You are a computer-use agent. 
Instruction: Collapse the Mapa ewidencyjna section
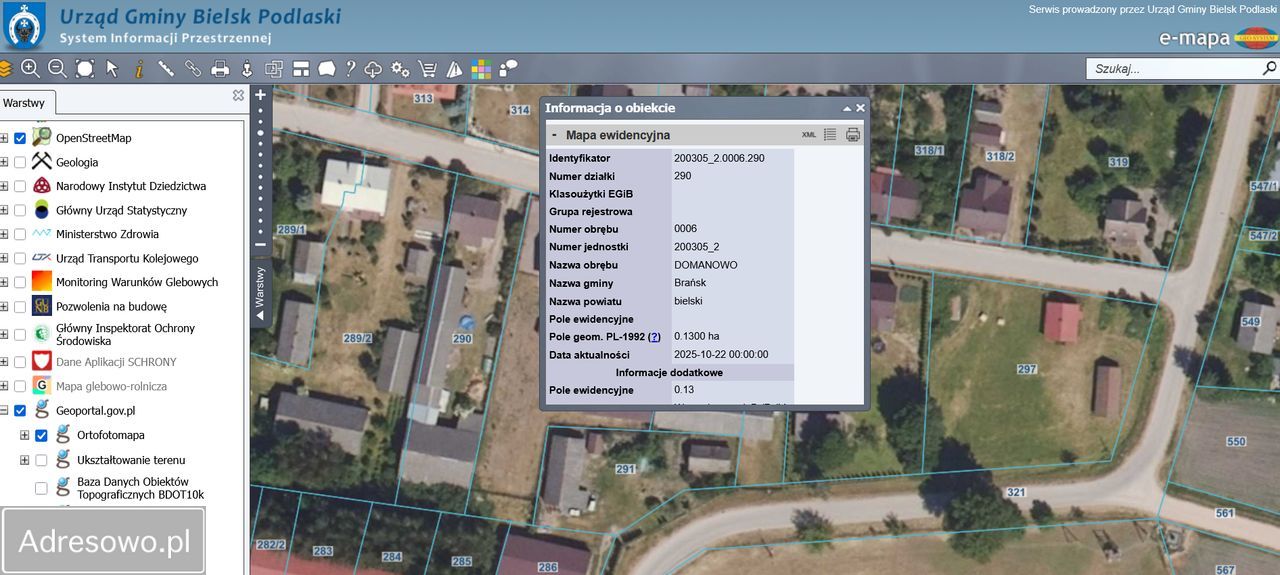tap(554, 135)
